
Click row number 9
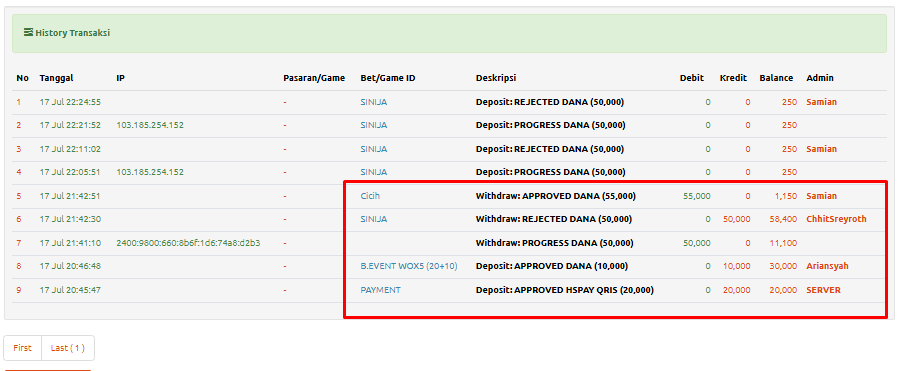(x=19, y=290)
